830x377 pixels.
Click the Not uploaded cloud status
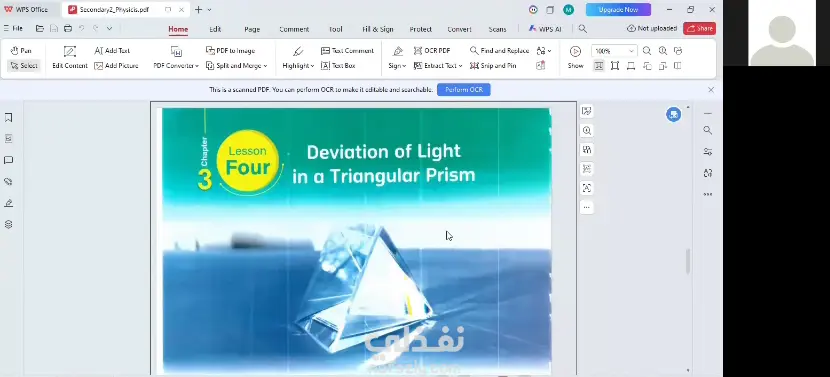pos(652,29)
